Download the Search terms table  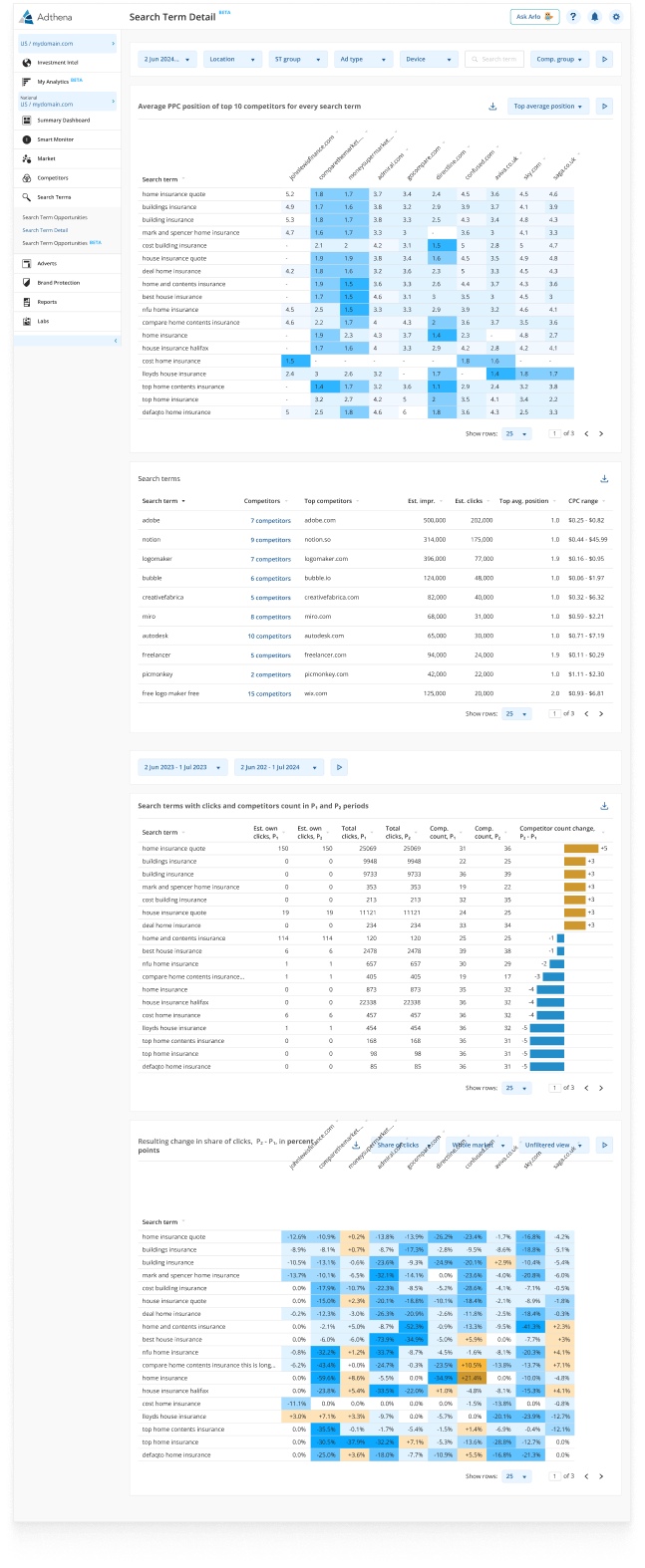point(604,479)
